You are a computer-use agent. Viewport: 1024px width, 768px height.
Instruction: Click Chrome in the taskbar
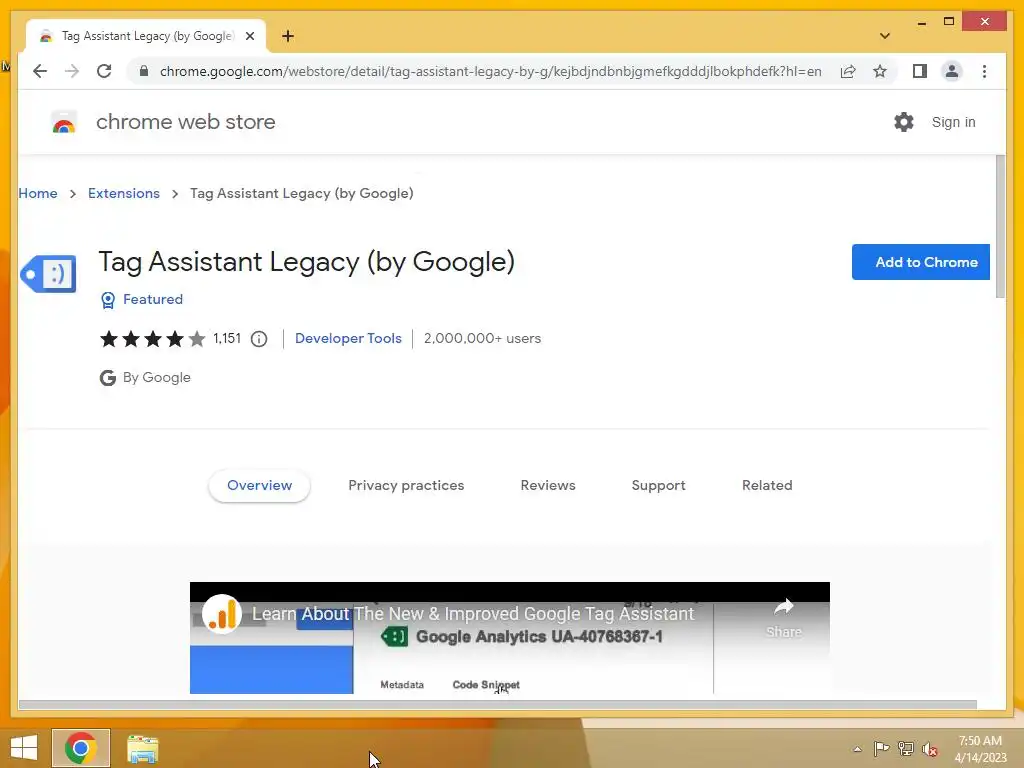[x=81, y=748]
